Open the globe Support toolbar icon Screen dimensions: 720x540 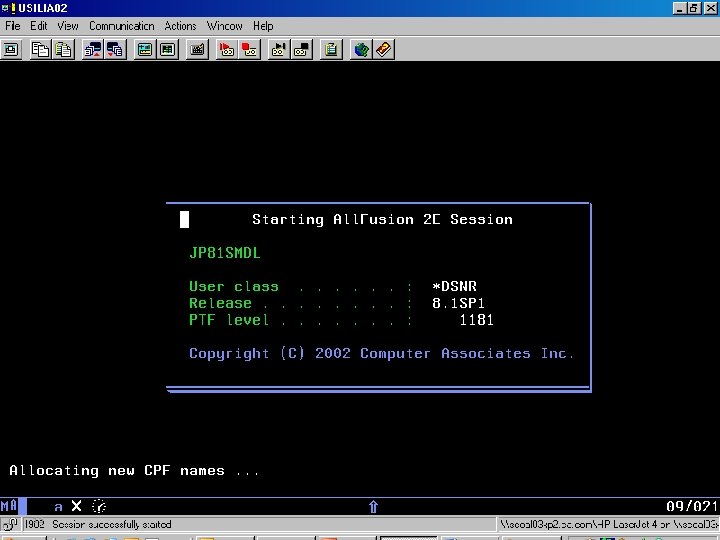pos(361,49)
